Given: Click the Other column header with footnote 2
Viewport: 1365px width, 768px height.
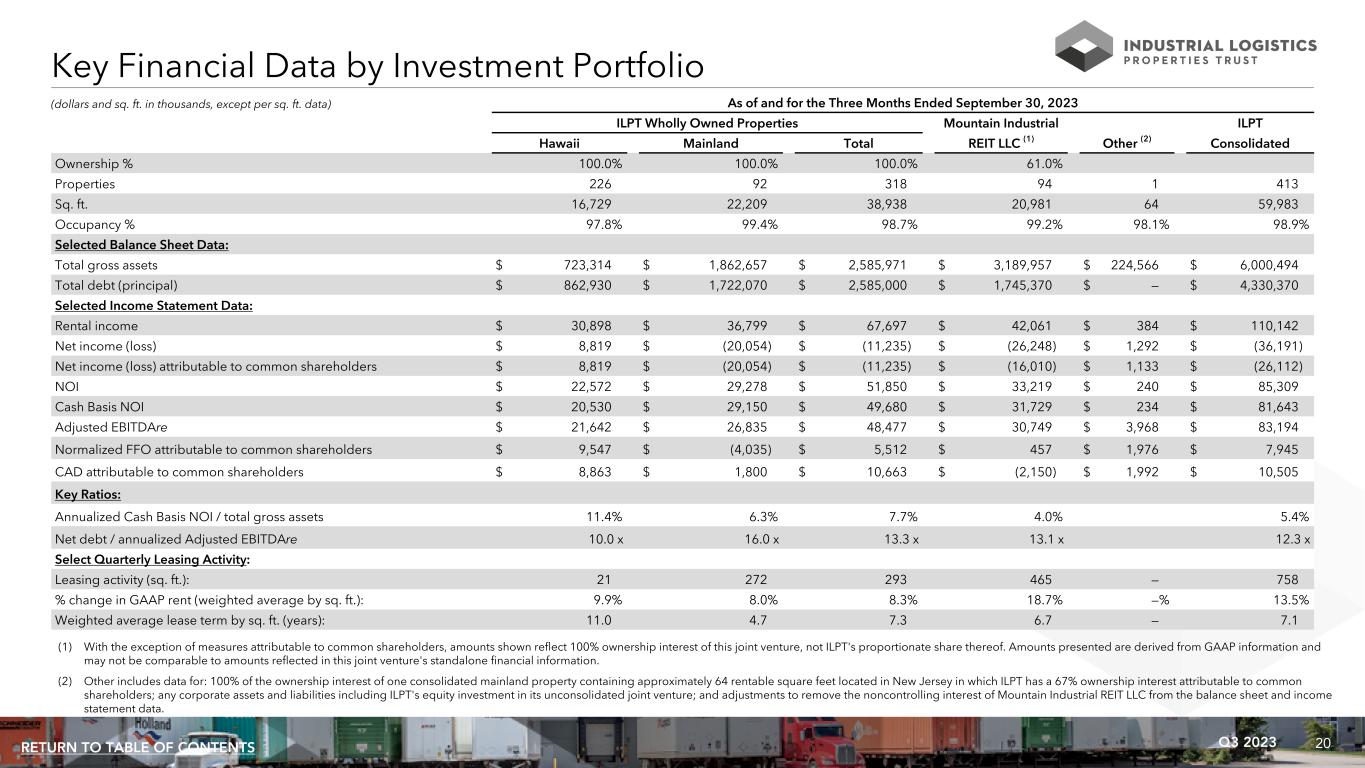Looking at the screenshot, I should pyautogui.click(x=1126, y=143).
